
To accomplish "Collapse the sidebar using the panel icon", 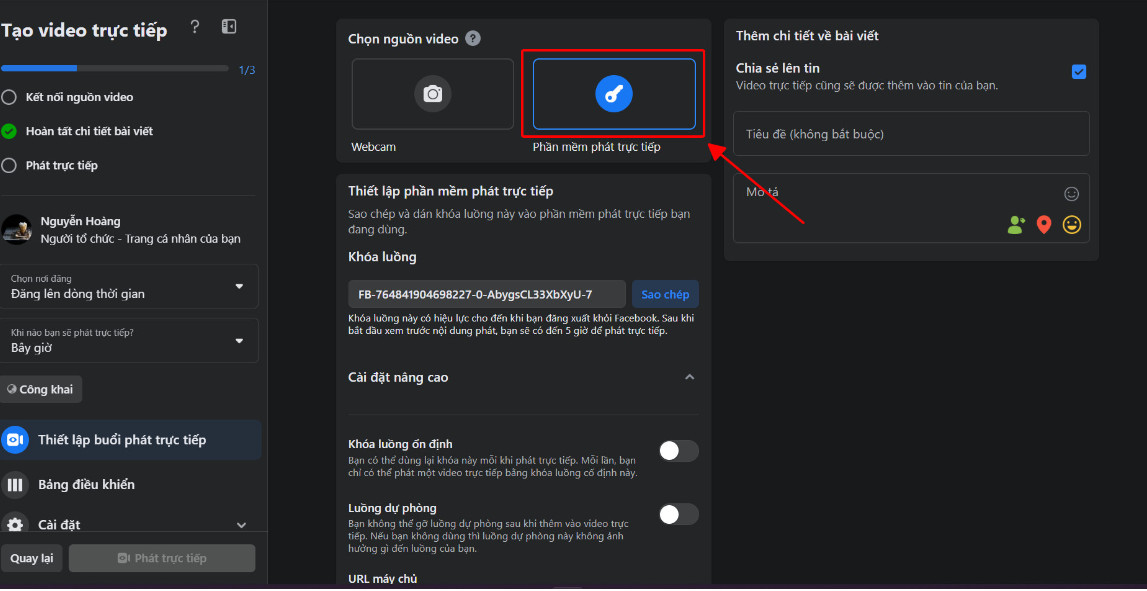I will point(229,27).
